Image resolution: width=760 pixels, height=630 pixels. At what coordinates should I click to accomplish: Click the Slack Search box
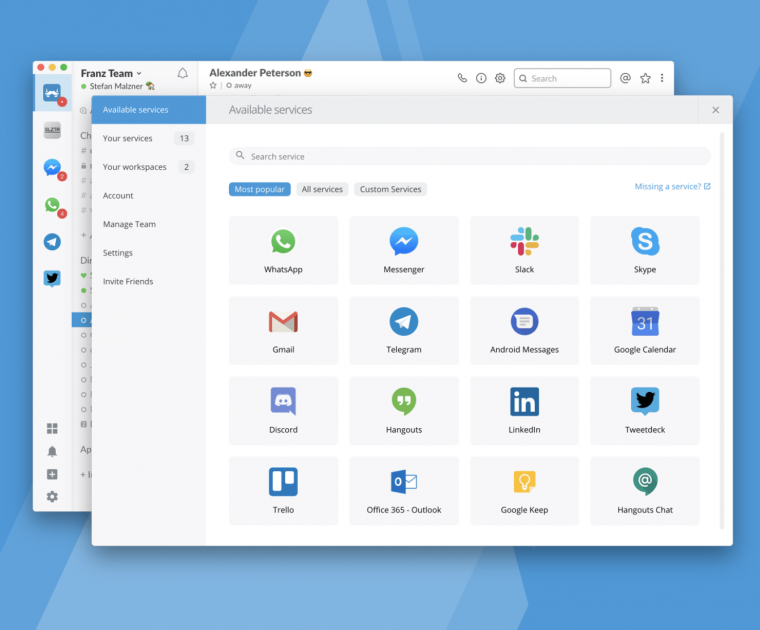point(562,79)
